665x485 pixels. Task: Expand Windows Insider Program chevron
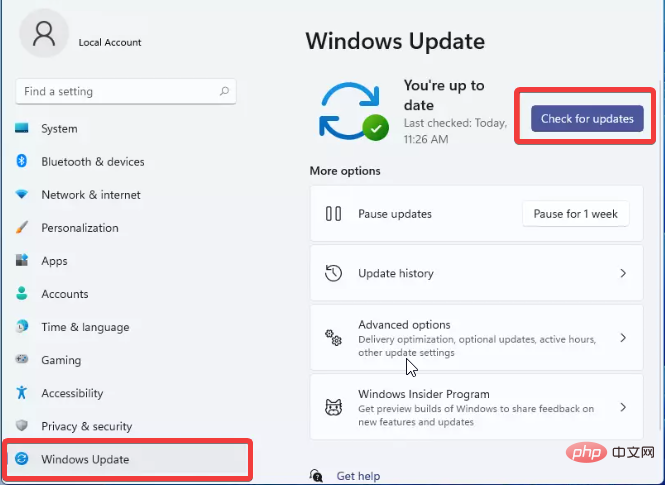coord(623,407)
